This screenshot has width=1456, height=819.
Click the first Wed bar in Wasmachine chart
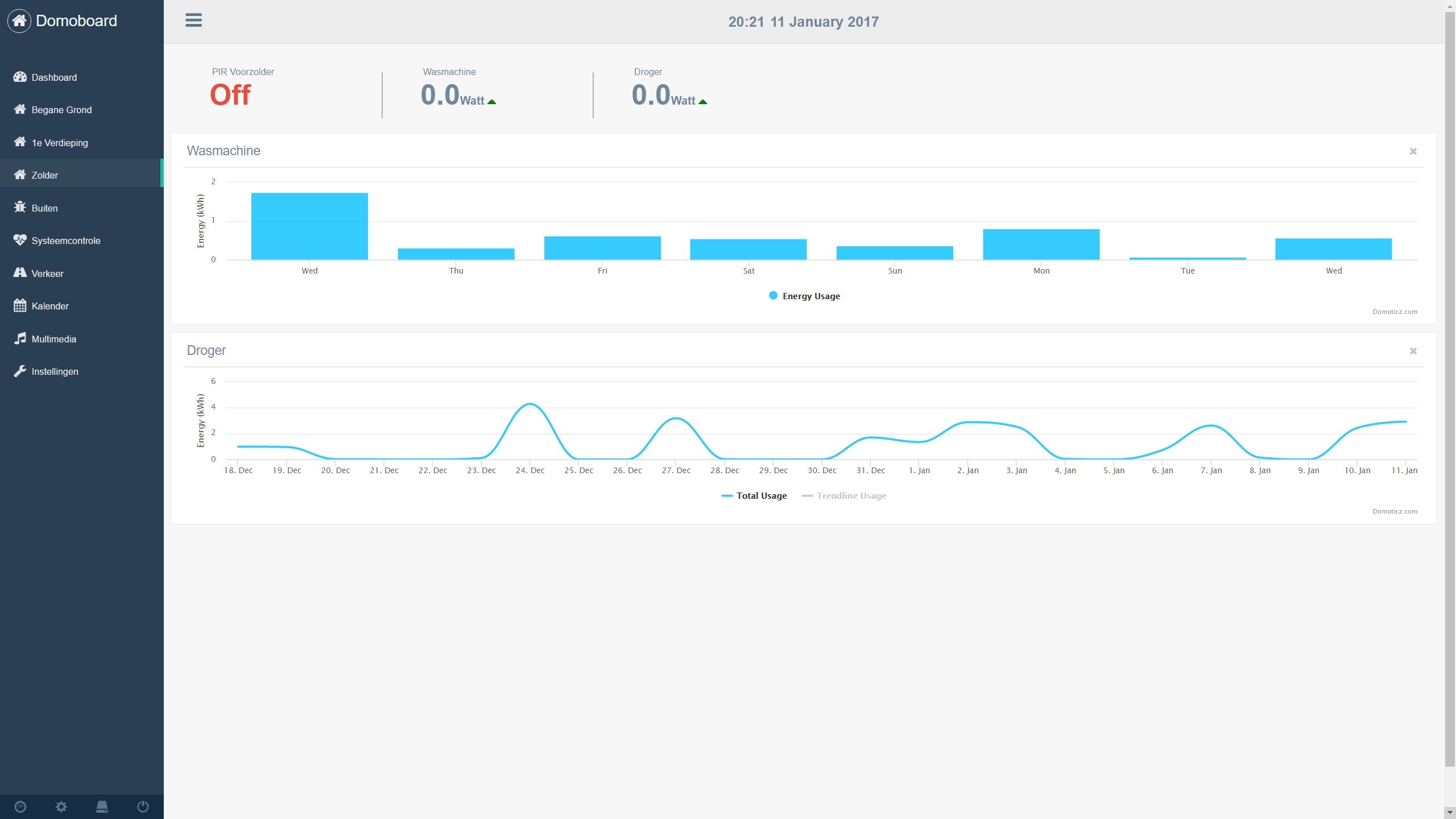pyautogui.click(x=309, y=226)
